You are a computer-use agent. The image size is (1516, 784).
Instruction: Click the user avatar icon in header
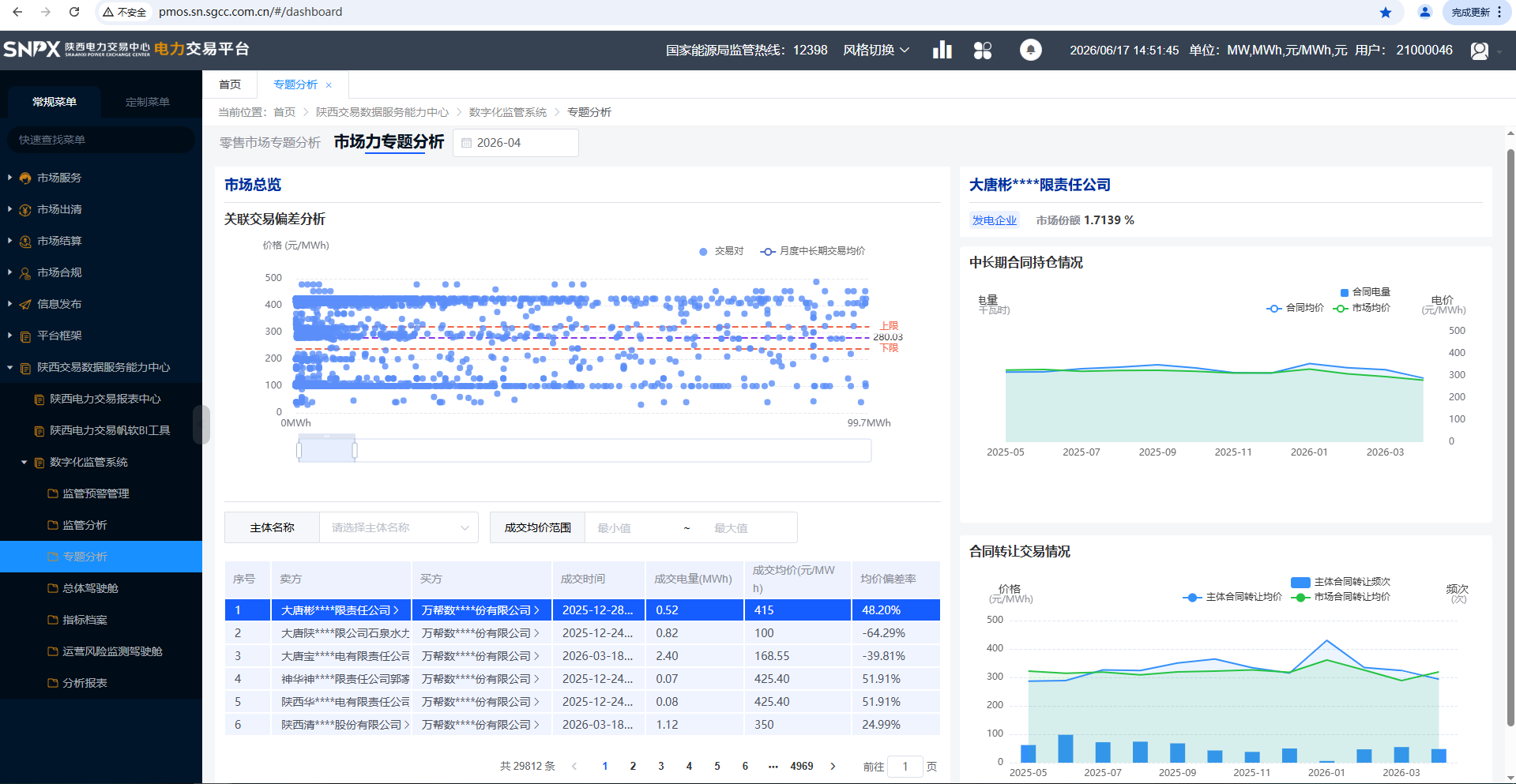[x=1479, y=51]
